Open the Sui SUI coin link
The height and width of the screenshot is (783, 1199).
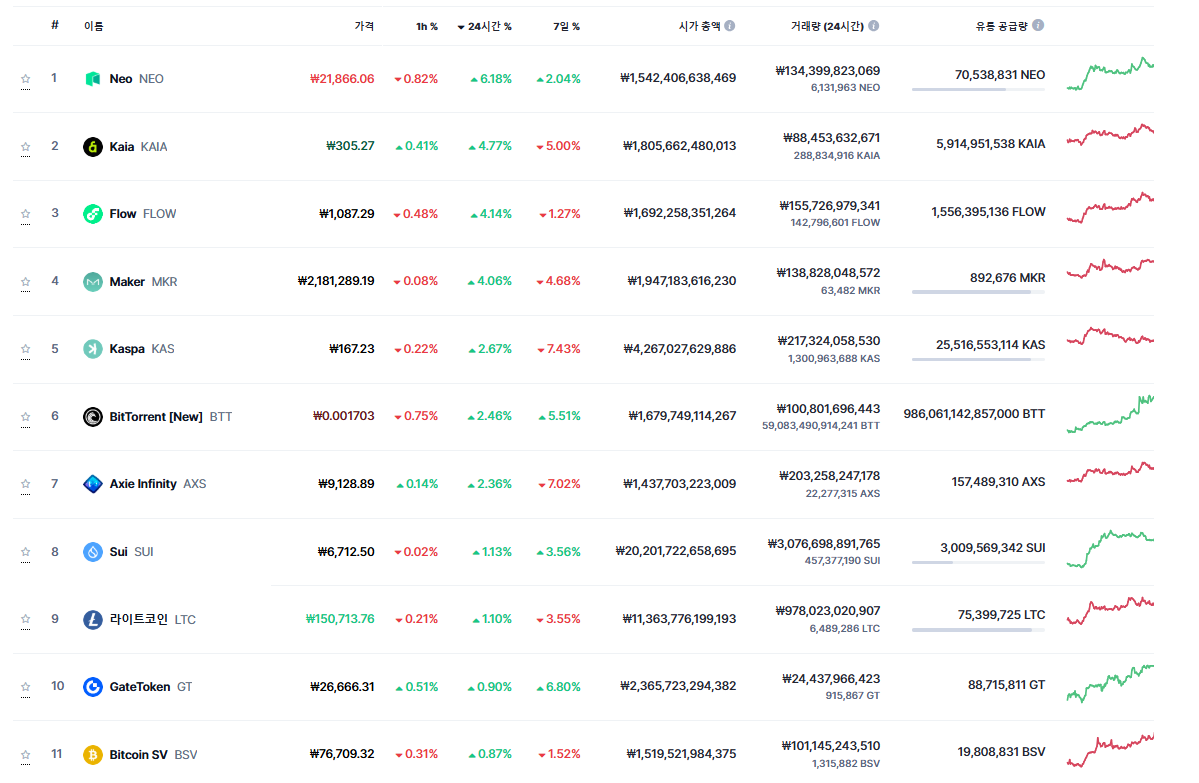click(132, 551)
